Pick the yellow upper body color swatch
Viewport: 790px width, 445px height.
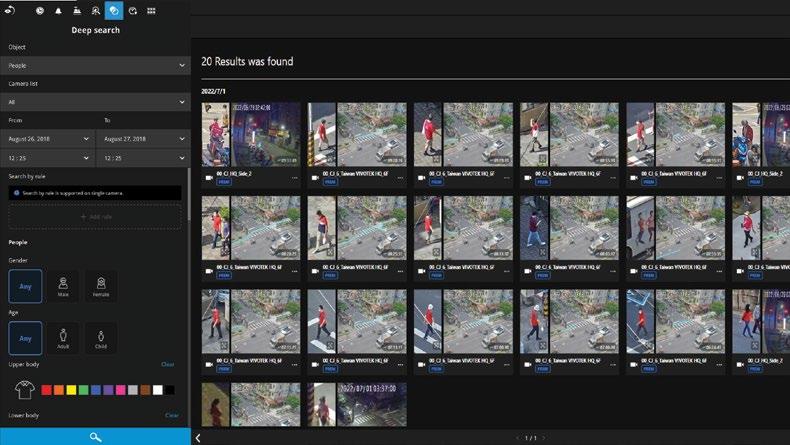tap(71, 390)
